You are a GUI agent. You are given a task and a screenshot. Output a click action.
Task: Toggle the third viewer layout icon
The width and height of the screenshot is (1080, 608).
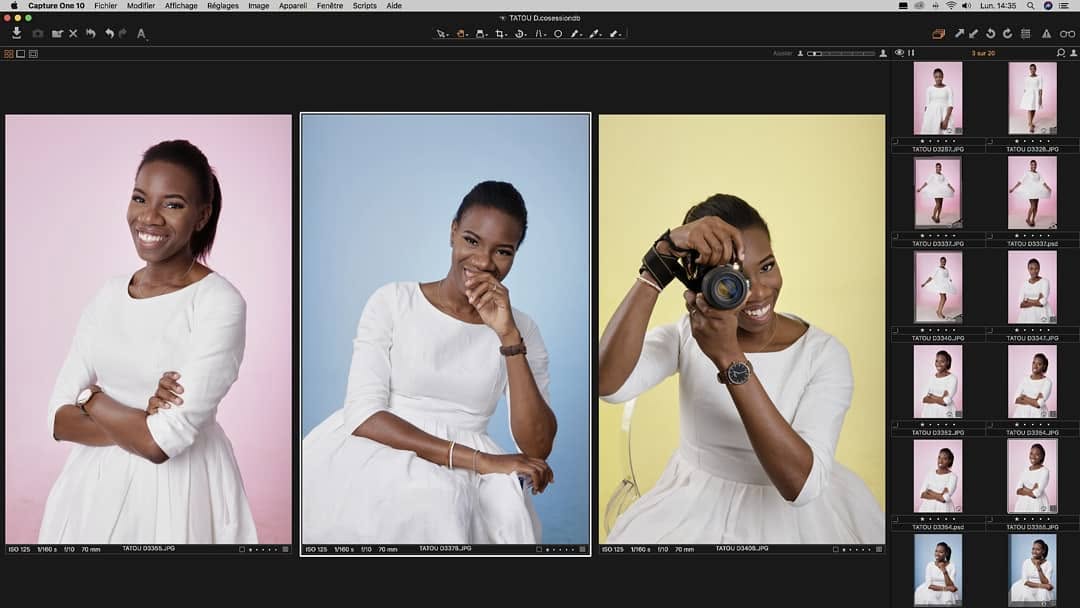click(x=33, y=54)
